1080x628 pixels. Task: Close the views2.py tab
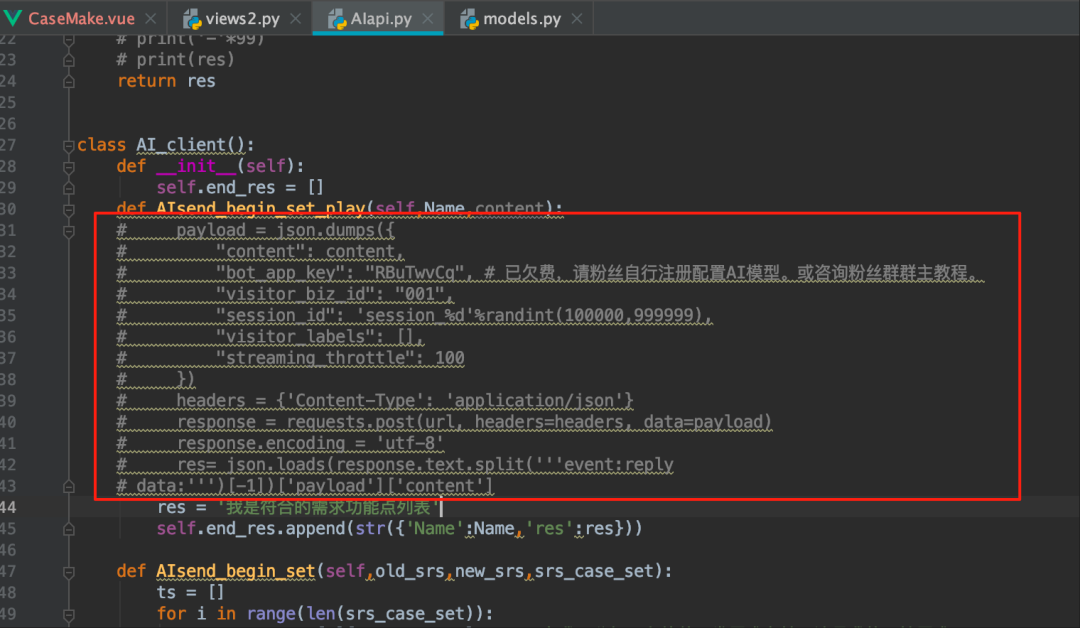[x=295, y=19]
